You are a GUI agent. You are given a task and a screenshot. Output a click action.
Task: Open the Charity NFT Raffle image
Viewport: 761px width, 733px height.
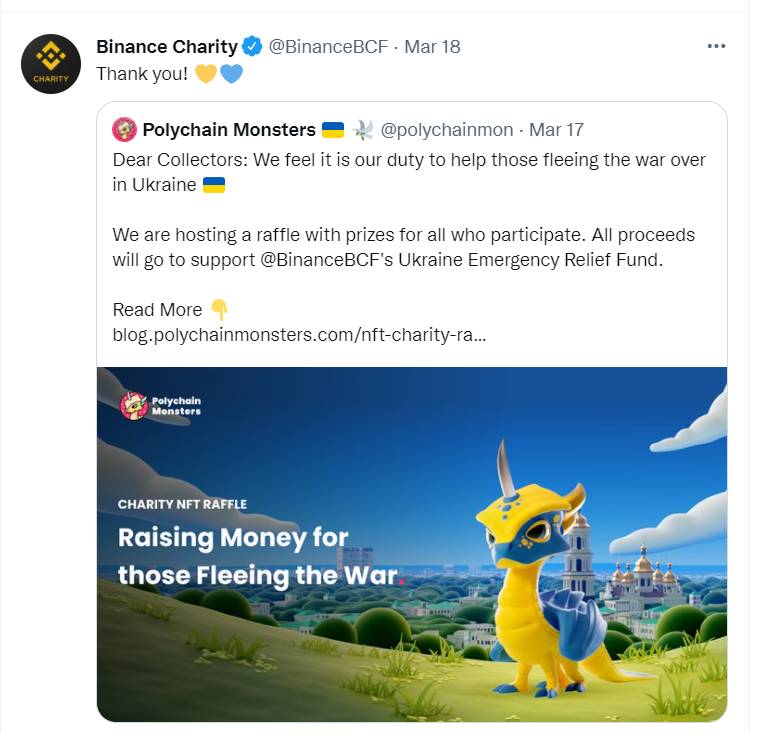412,544
